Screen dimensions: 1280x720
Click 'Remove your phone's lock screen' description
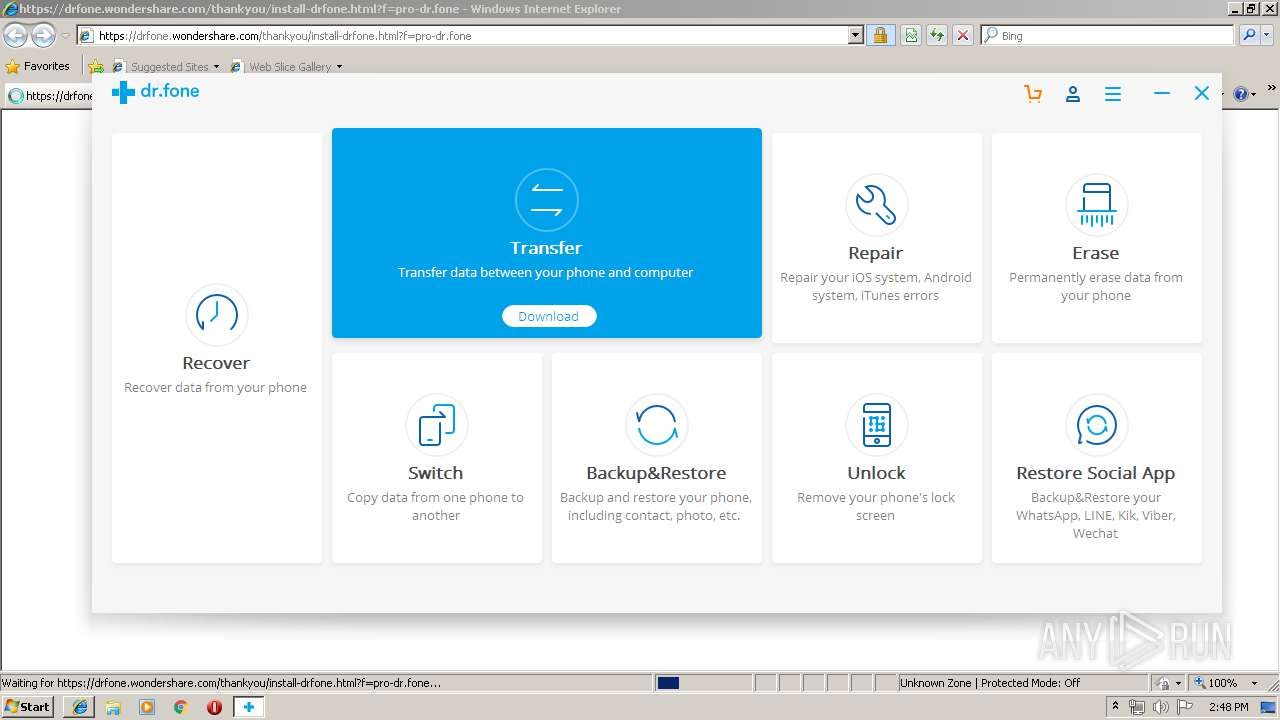pyautogui.click(x=876, y=507)
